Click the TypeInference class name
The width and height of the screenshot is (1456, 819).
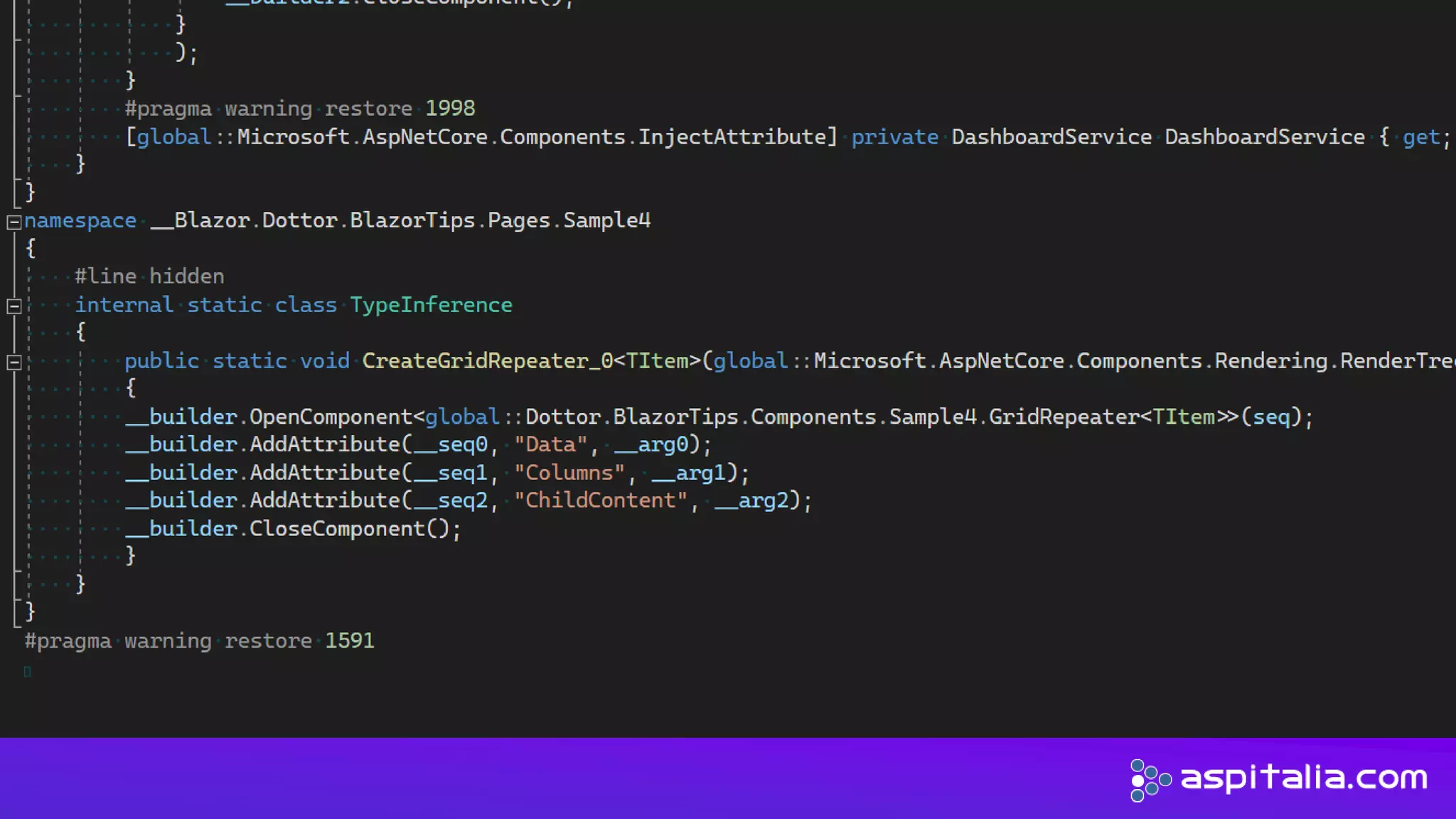click(431, 305)
